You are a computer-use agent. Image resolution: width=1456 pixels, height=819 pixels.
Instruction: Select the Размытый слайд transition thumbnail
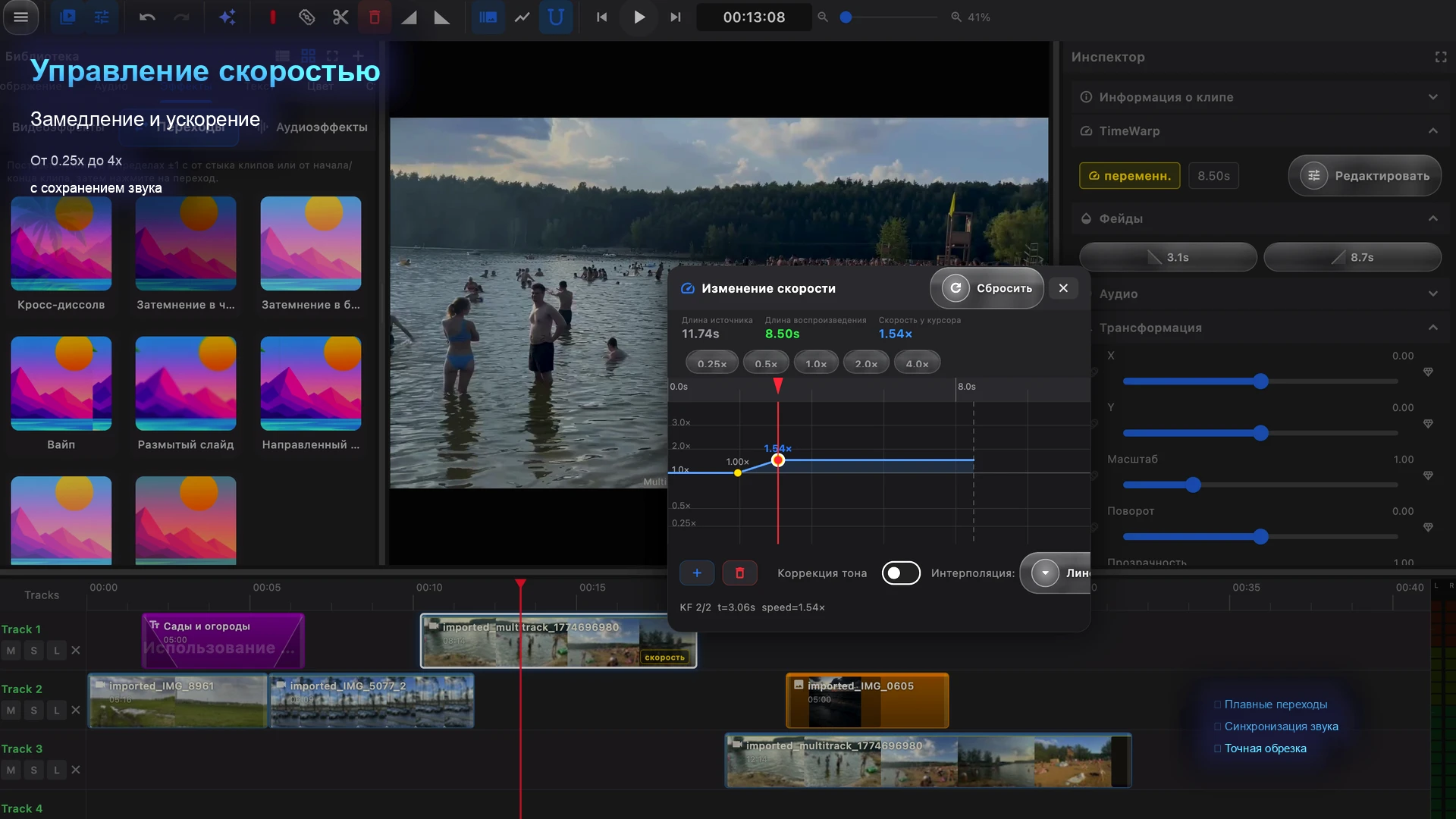(186, 384)
